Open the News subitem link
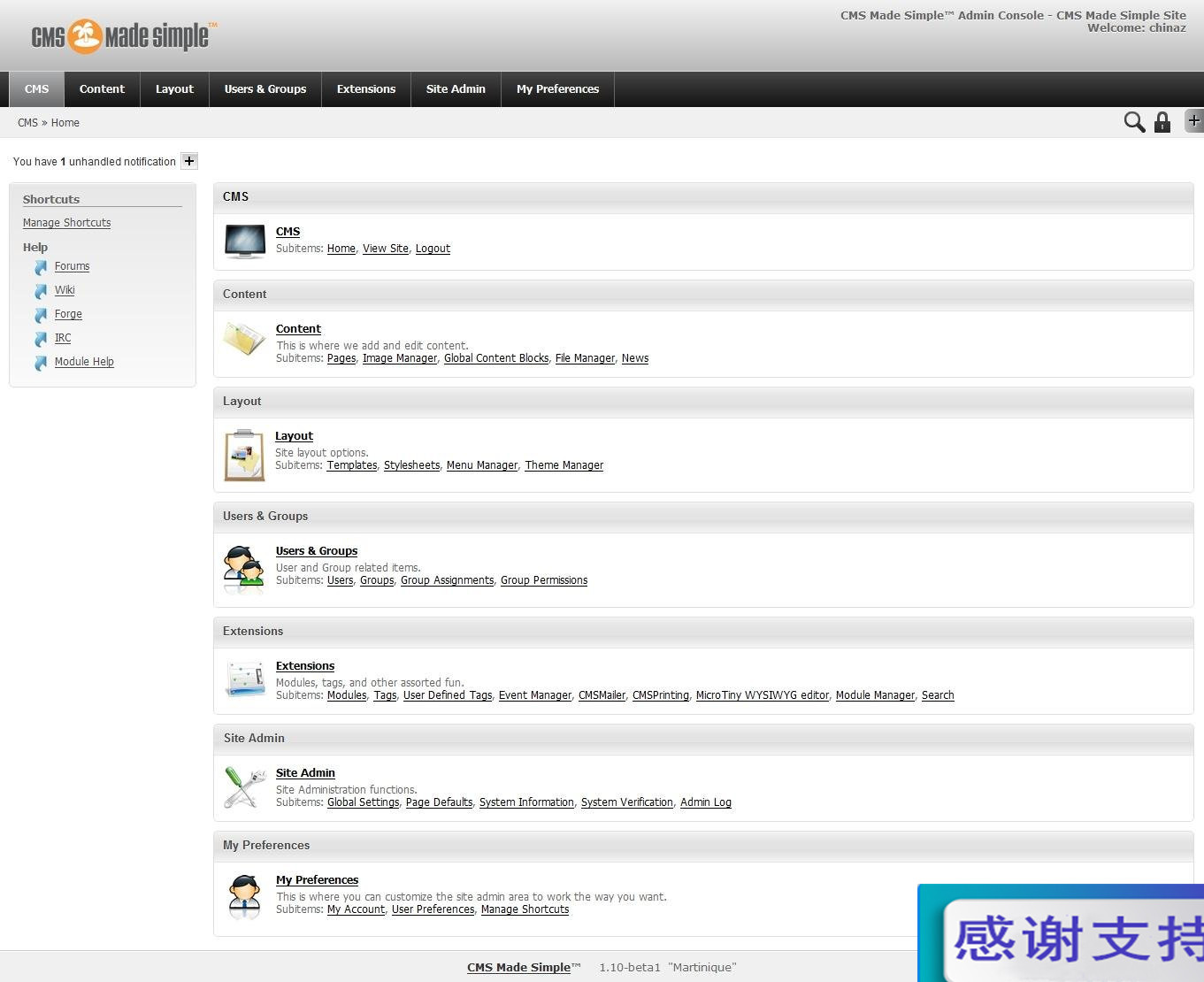 (x=635, y=358)
